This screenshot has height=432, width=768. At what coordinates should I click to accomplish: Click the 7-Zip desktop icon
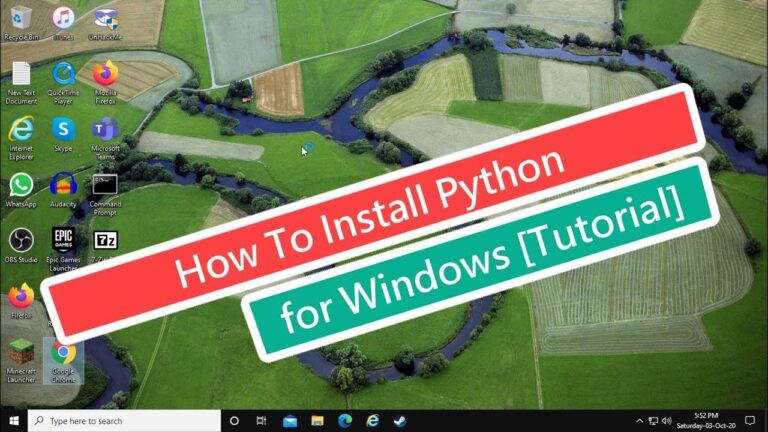[105, 246]
